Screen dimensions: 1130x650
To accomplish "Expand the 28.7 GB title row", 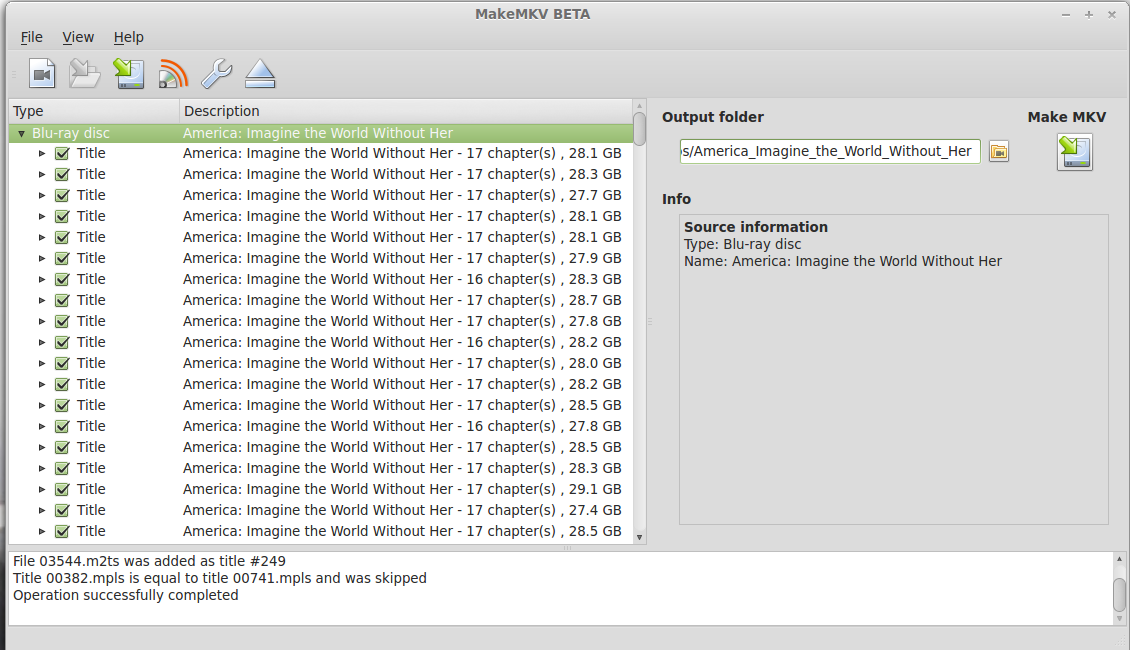I will point(42,300).
